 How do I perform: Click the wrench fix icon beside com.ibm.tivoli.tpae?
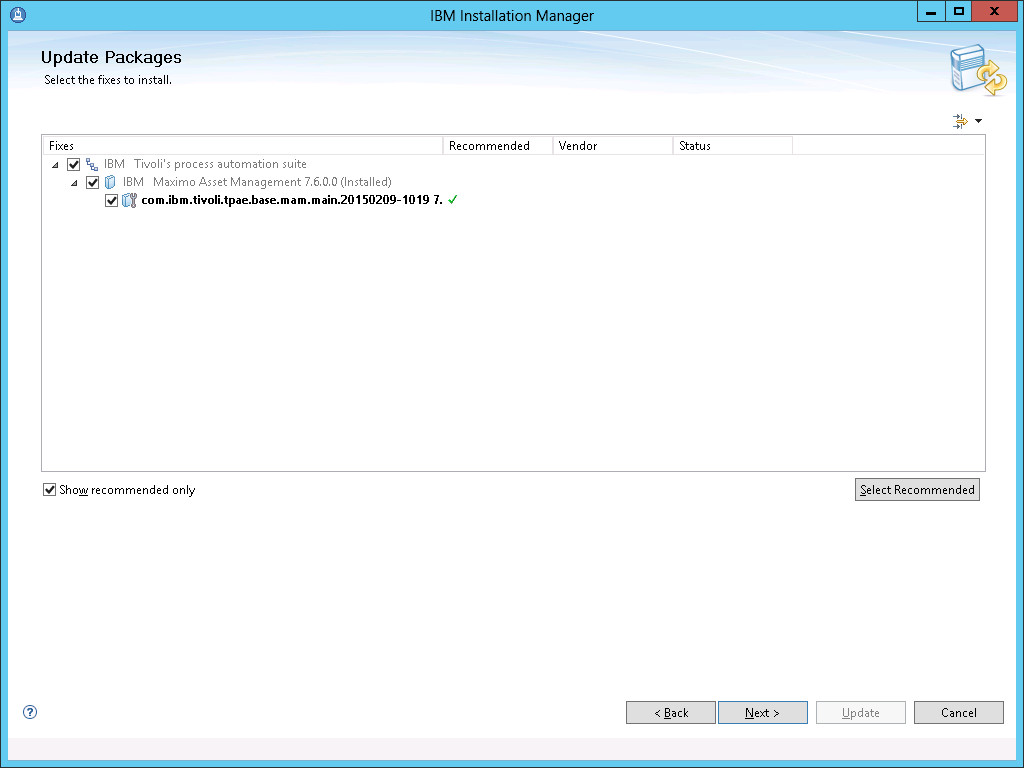coord(129,200)
